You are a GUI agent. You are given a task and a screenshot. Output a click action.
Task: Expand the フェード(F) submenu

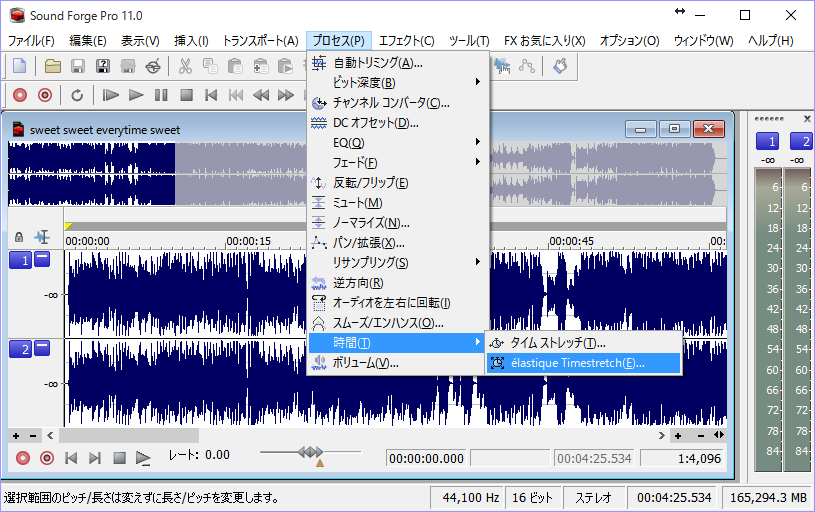pyautogui.click(x=398, y=163)
